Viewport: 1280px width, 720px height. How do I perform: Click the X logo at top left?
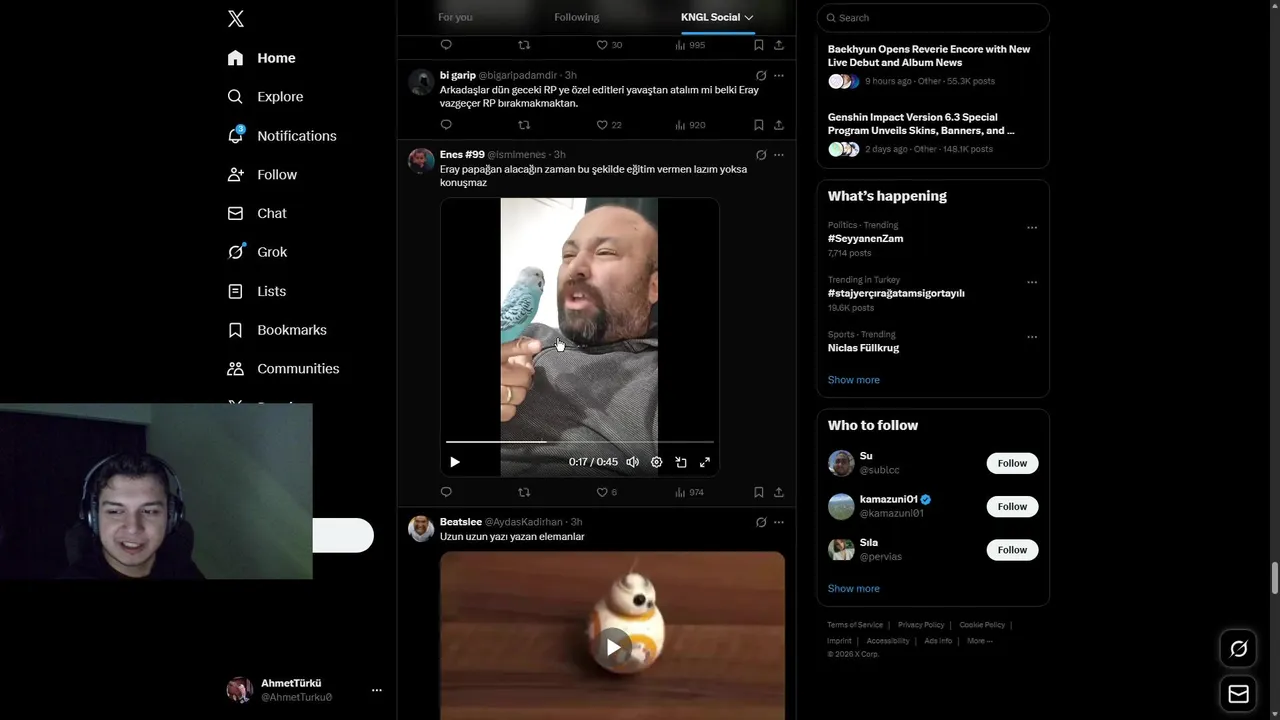236,19
